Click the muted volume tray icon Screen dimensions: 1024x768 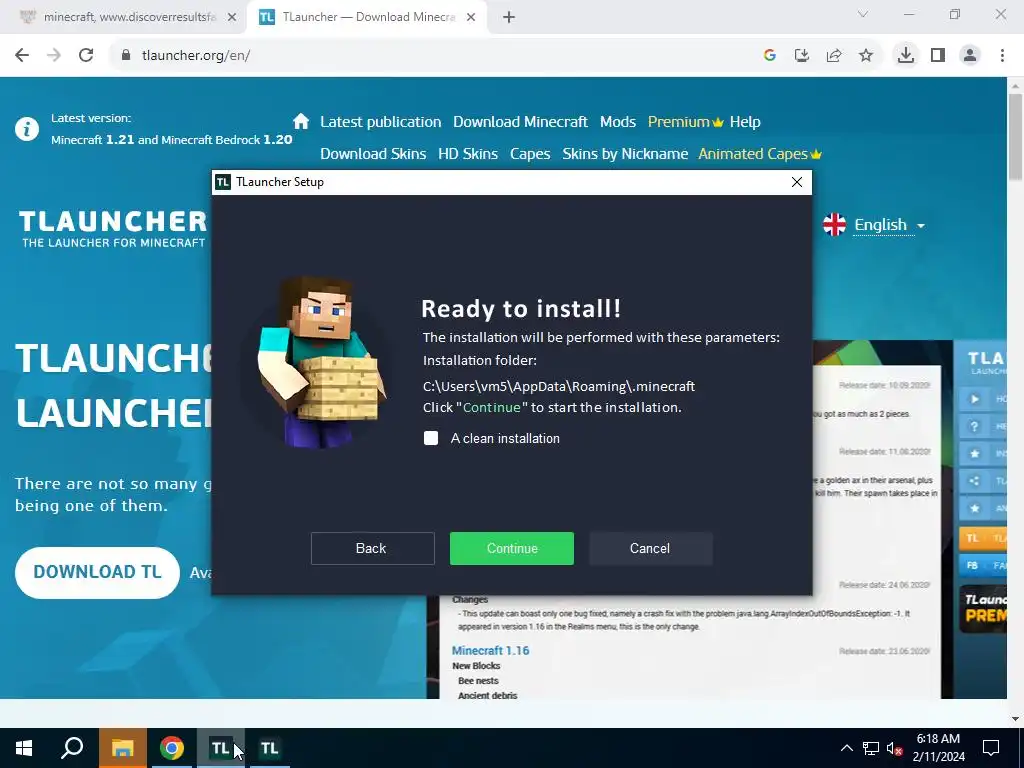pos(895,748)
